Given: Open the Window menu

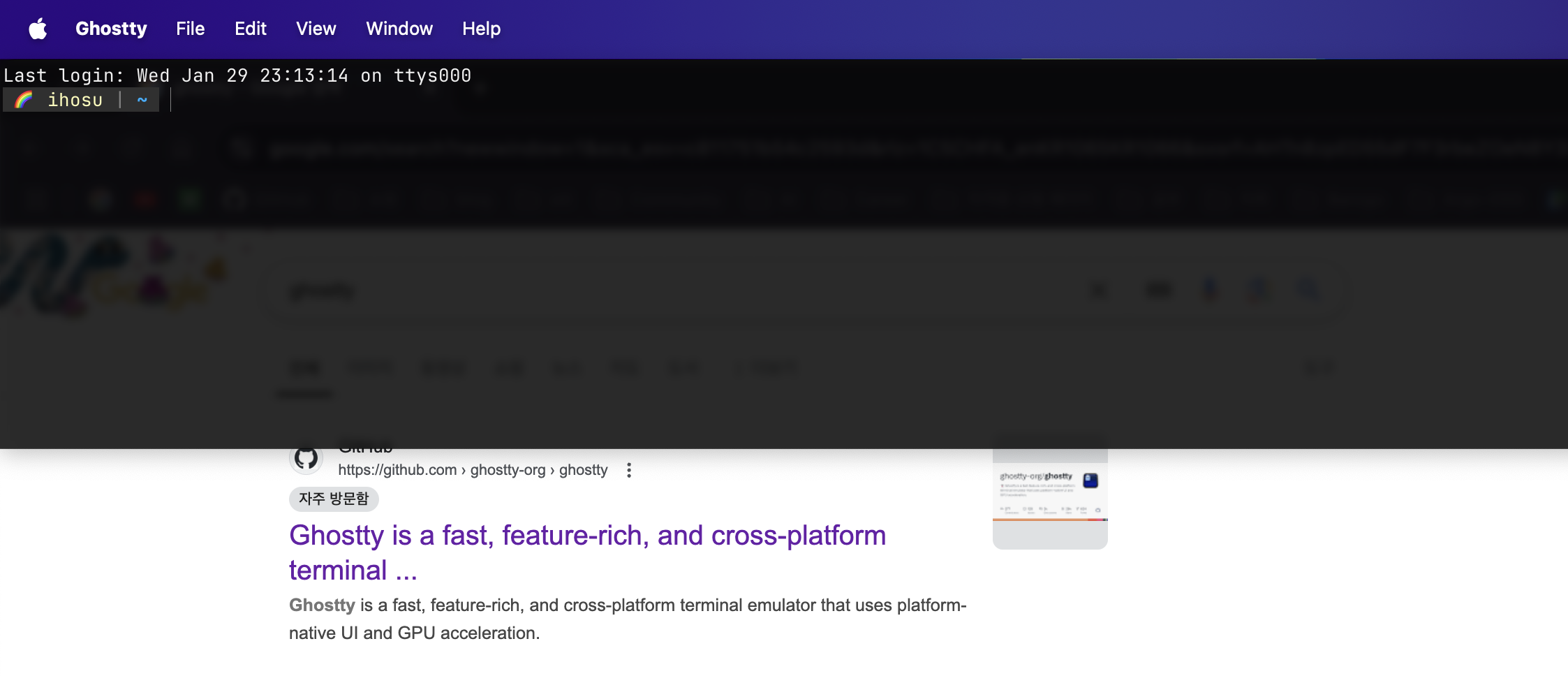Looking at the screenshot, I should click(399, 29).
